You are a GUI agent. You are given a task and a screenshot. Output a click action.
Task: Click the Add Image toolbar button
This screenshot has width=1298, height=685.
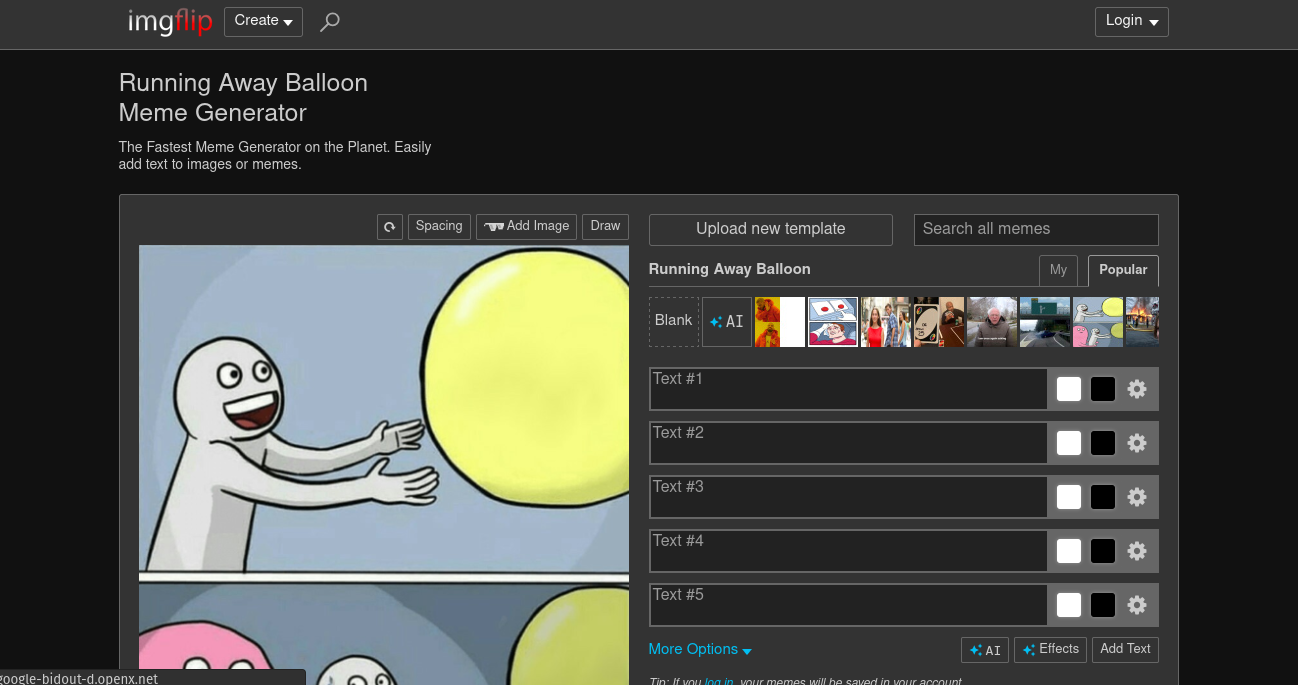point(526,226)
